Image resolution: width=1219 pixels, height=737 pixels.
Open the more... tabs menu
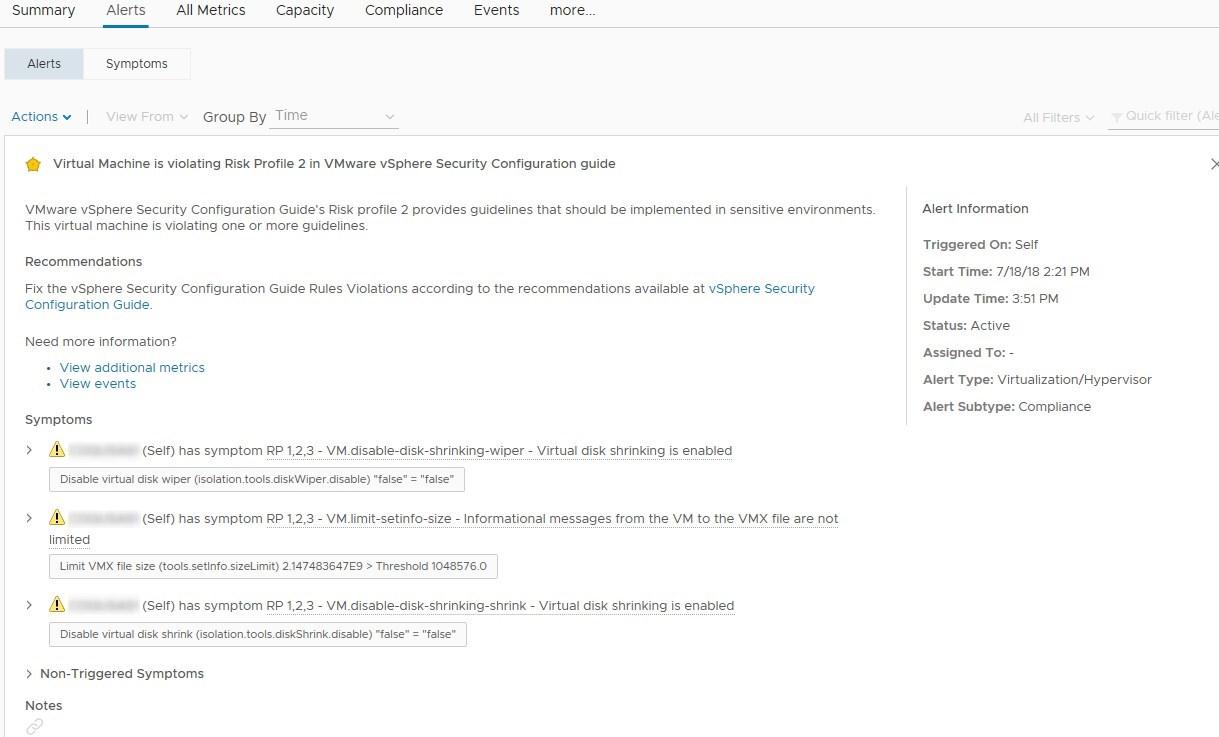572,10
